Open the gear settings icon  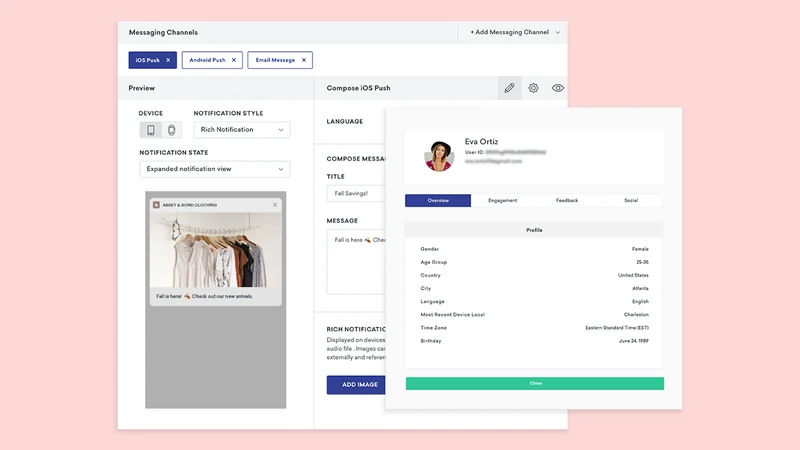pos(533,88)
